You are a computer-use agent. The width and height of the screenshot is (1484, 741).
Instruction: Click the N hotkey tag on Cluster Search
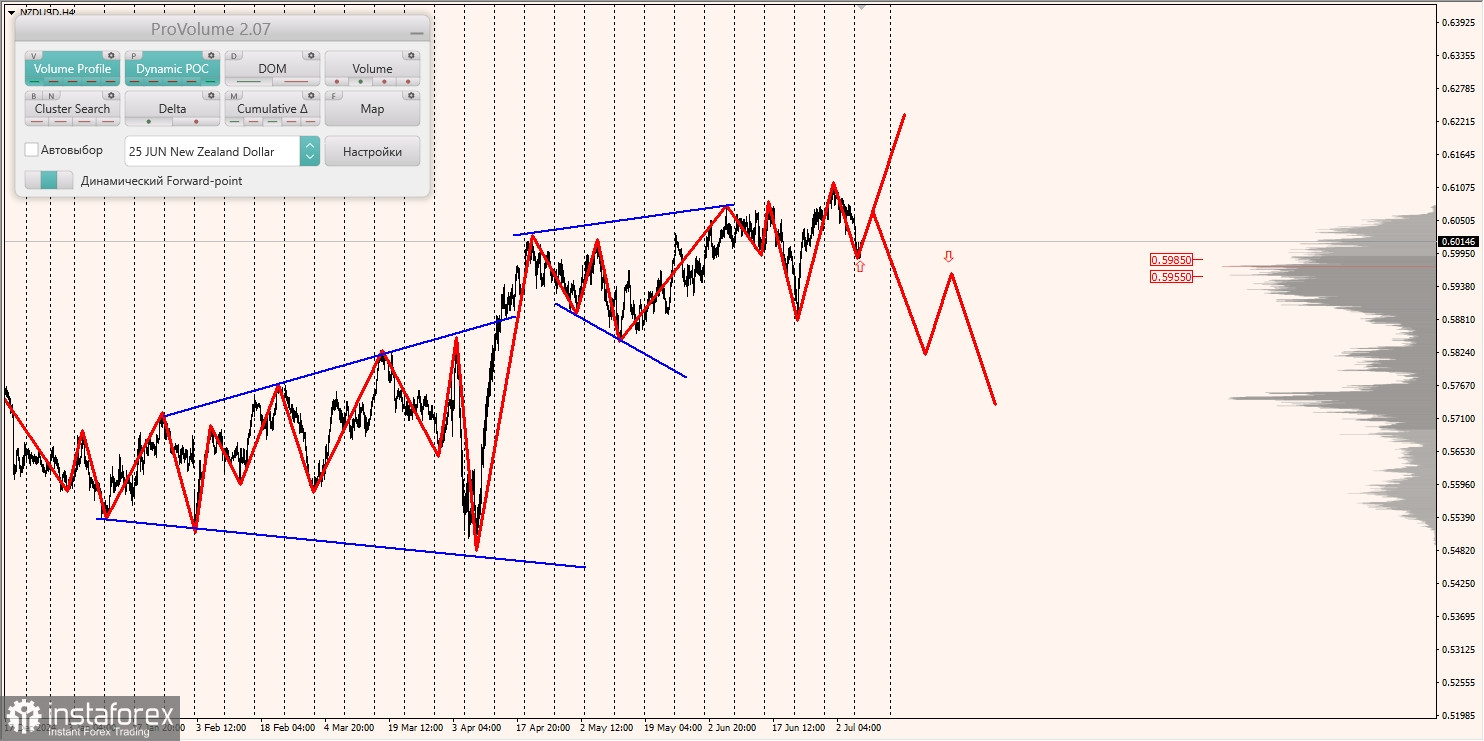click(50, 96)
